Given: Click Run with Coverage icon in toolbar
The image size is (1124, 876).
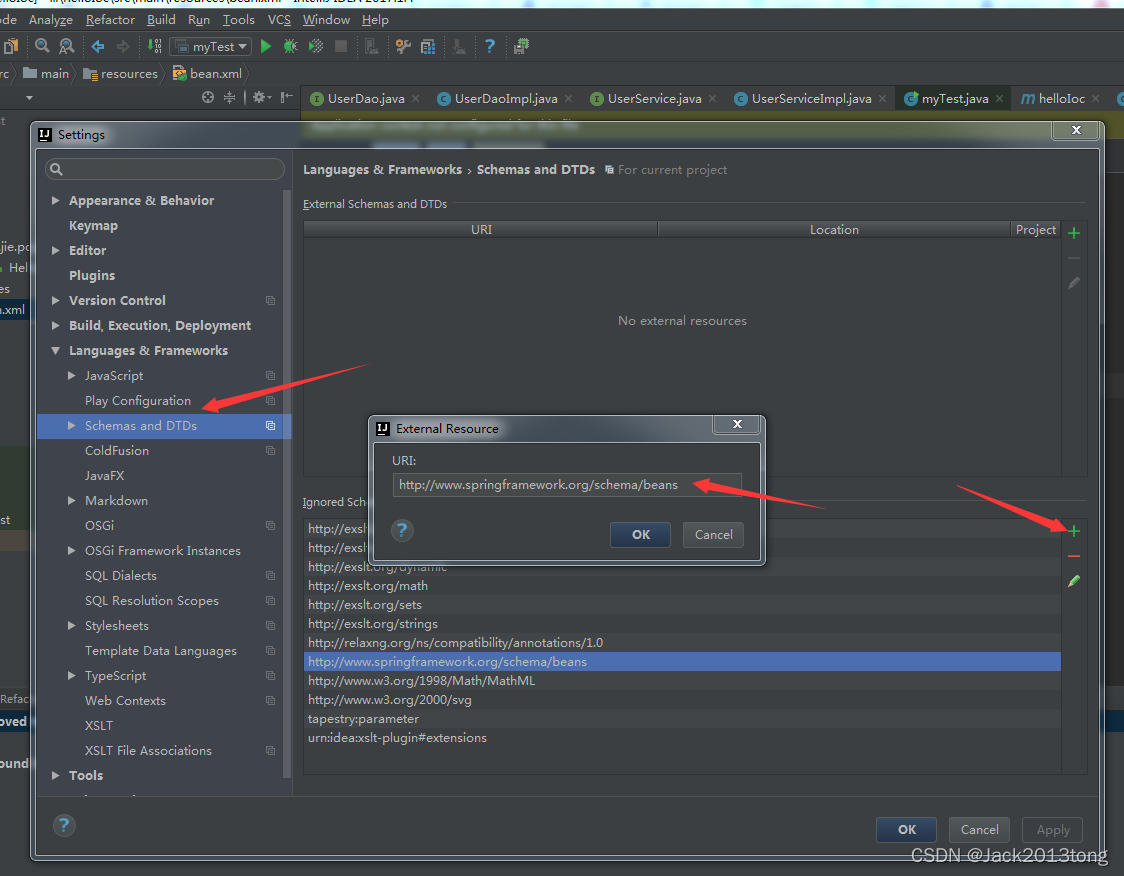Looking at the screenshot, I should click(315, 47).
